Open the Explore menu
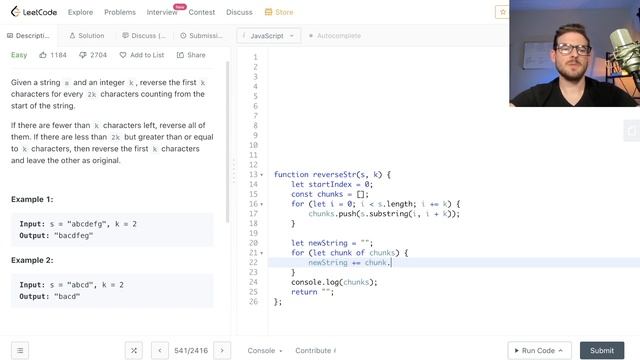This screenshot has width=640, height=360. click(x=80, y=12)
